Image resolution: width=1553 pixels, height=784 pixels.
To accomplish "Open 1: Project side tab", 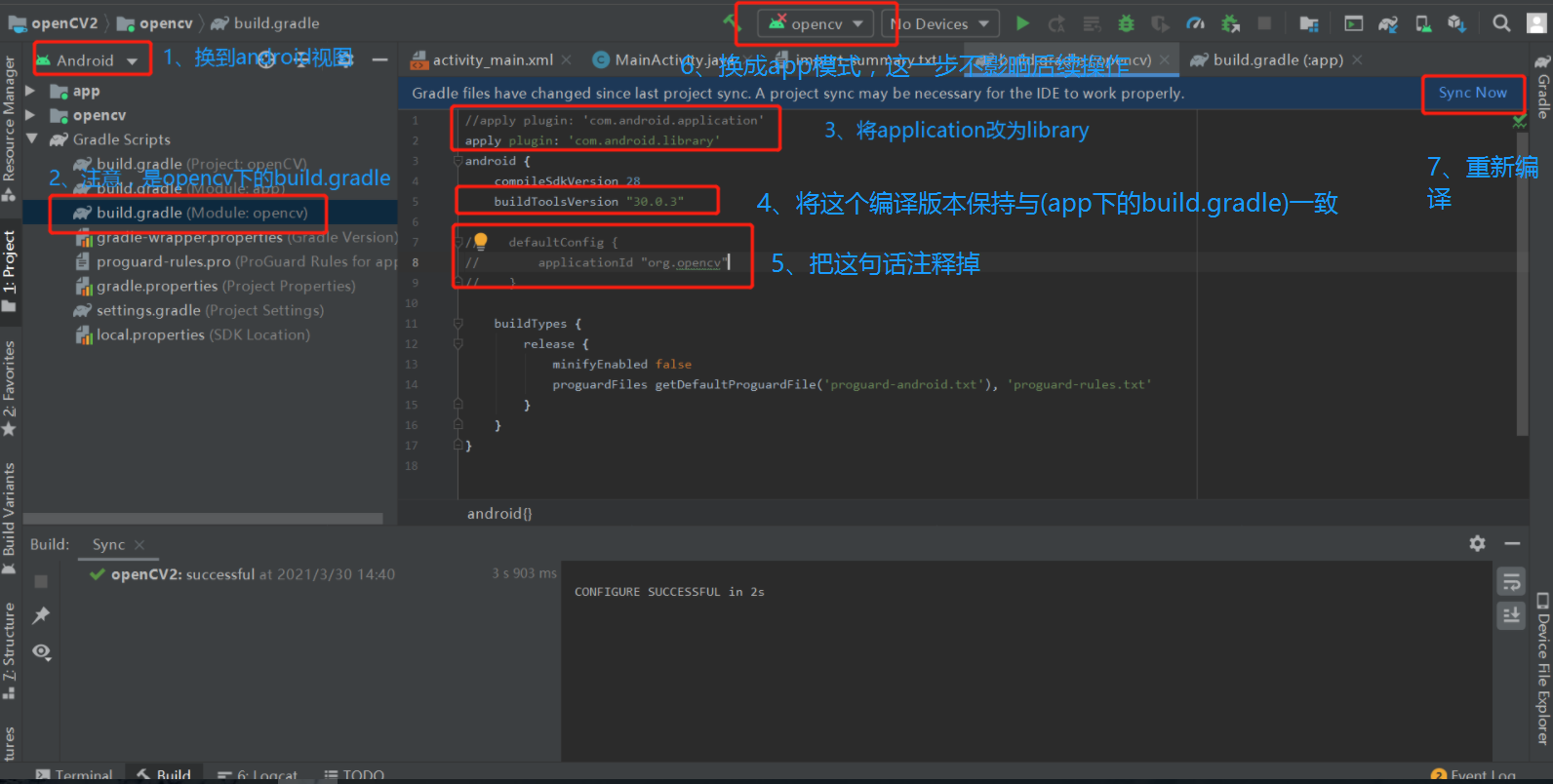I will coord(9,270).
